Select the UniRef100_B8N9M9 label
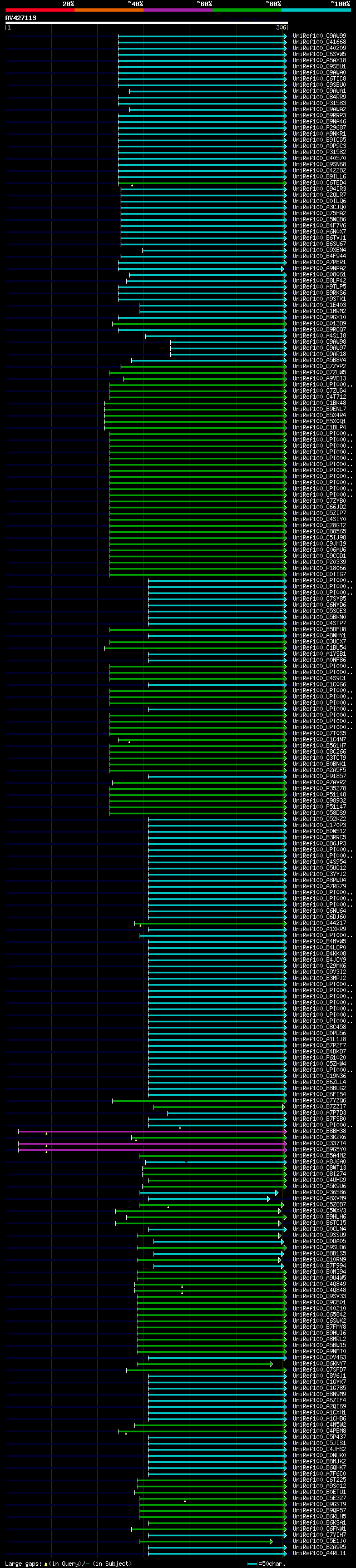Image resolution: width=356 pixels, height=1568 pixels. pyautogui.click(x=319, y=1394)
